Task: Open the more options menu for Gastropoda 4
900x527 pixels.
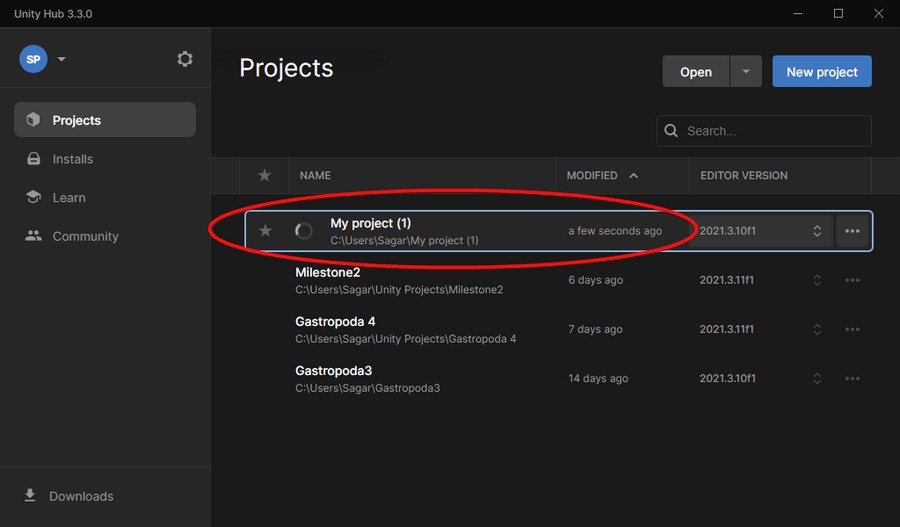Action: (x=852, y=330)
